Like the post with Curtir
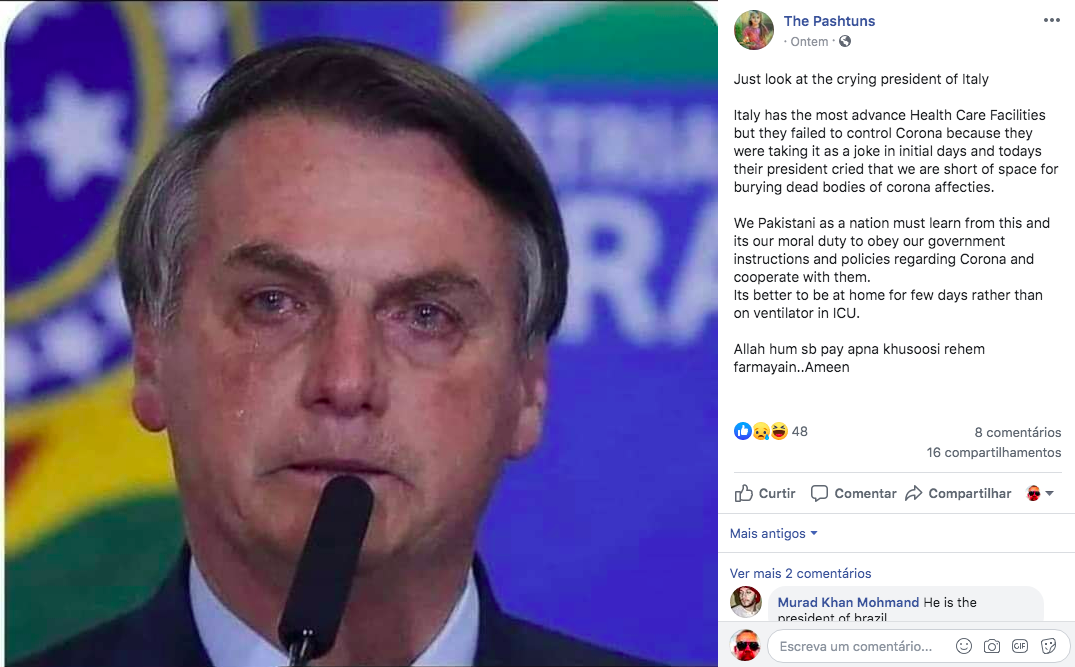Image resolution: width=1075 pixels, height=667 pixels. (x=765, y=493)
